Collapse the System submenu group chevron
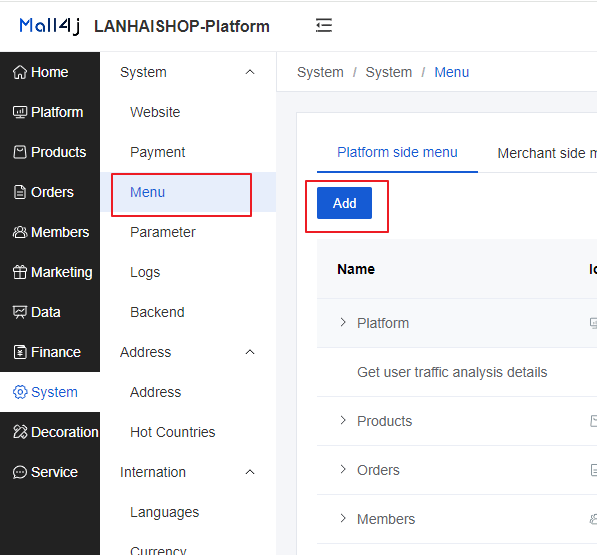 pyautogui.click(x=250, y=72)
